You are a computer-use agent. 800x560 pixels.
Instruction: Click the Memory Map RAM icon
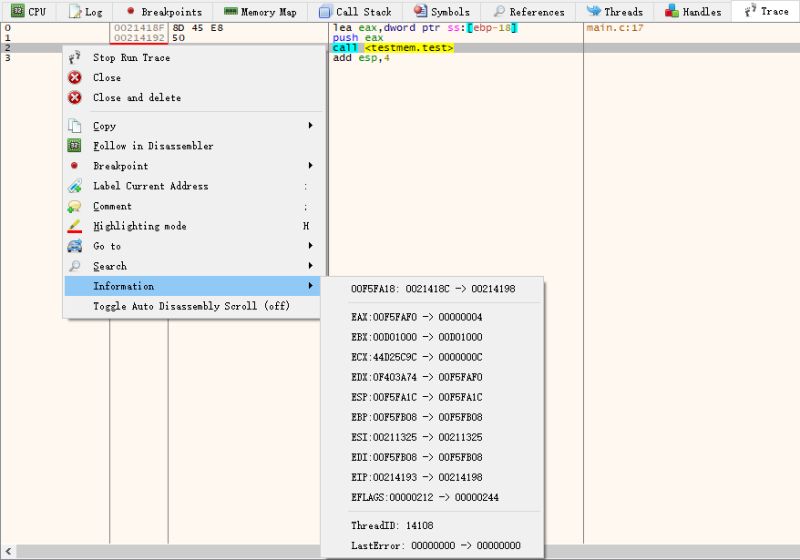(x=231, y=11)
